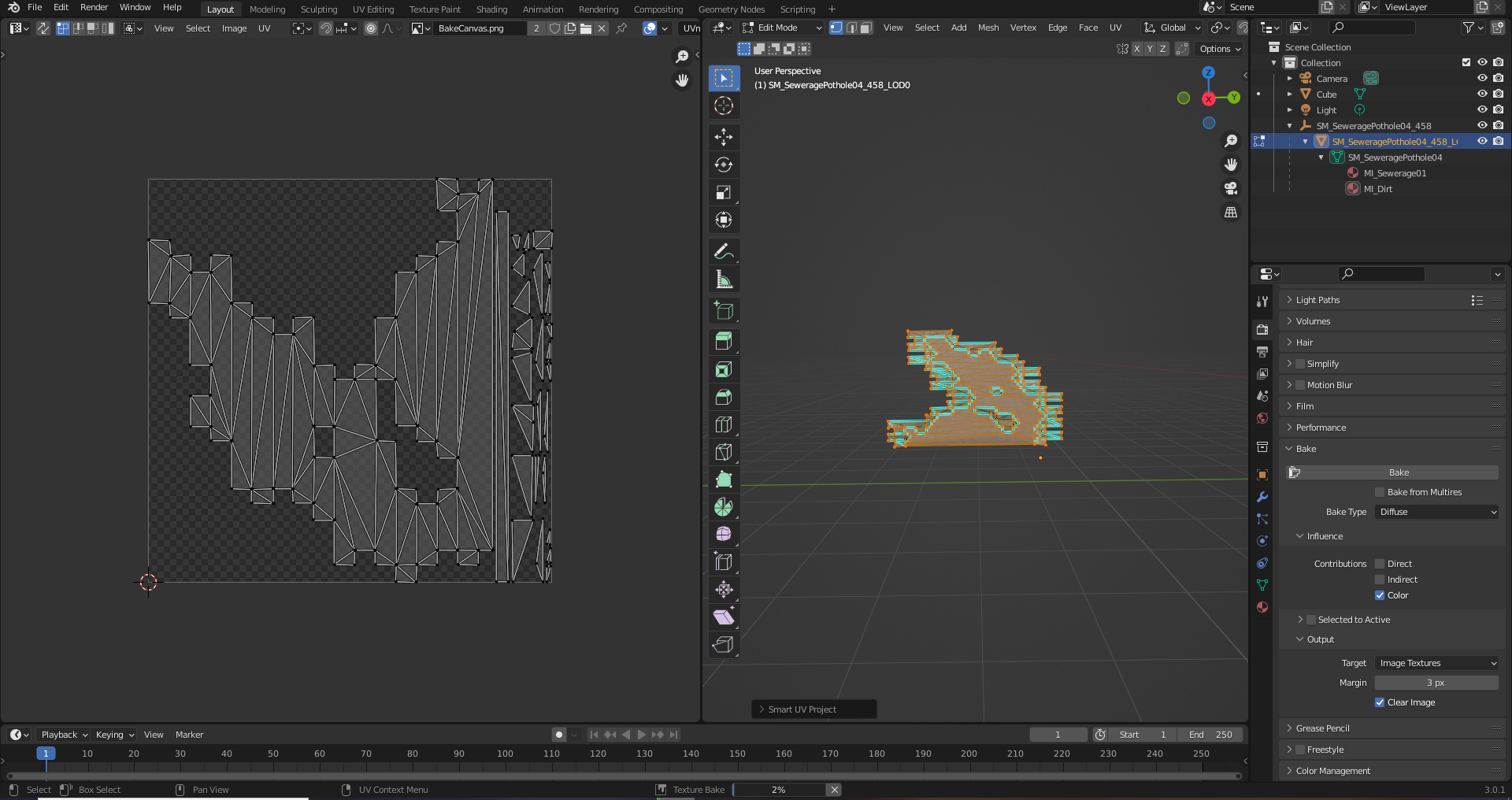The width and height of the screenshot is (1512, 800).
Task: Click the Margin value field
Action: [x=1437, y=683]
